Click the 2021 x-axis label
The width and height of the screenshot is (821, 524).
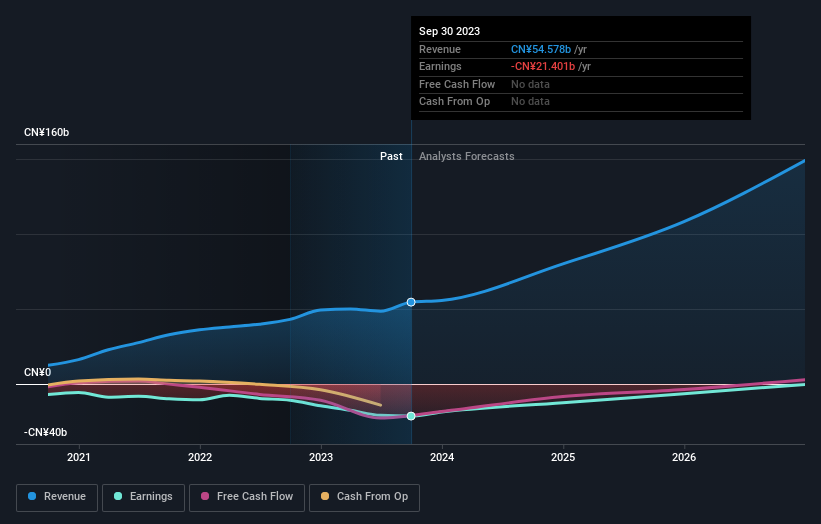(79, 457)
